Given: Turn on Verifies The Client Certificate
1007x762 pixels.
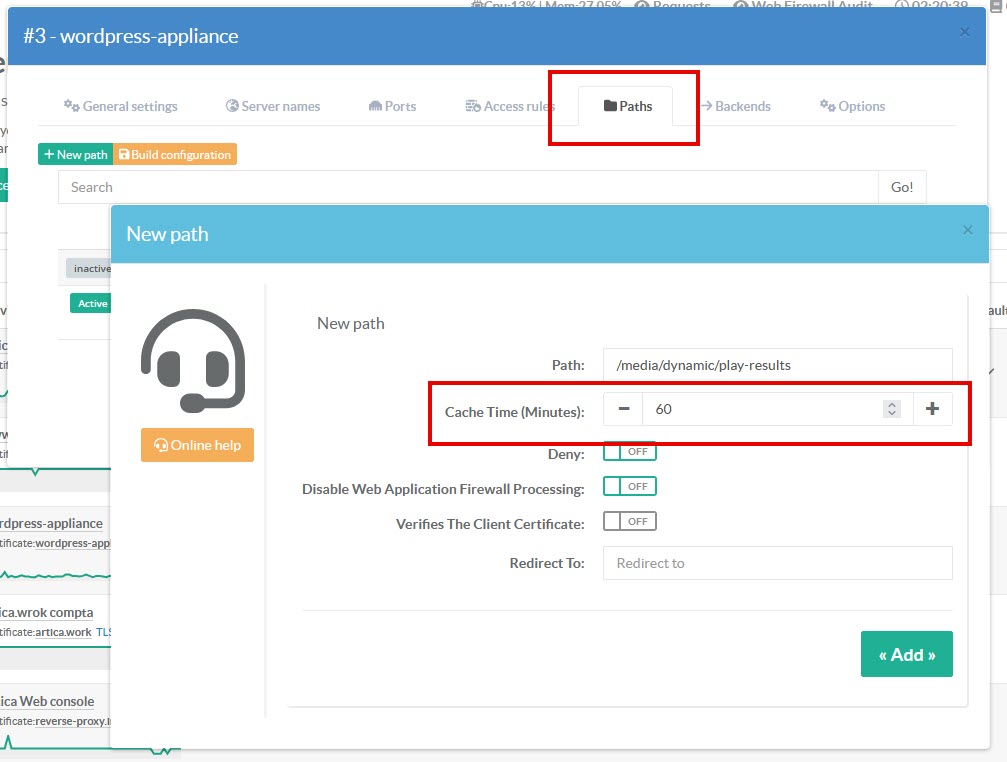Looking at the screenshot, I should 629,521.
